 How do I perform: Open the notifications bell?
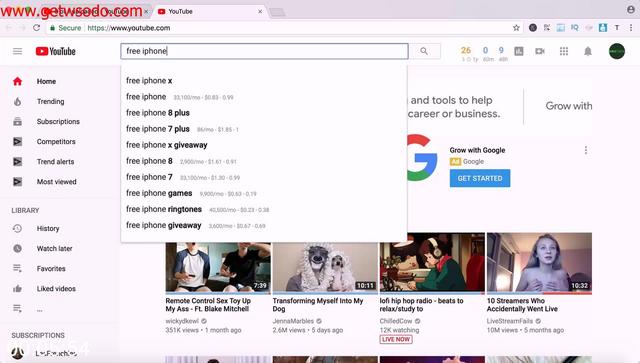pos(588,51)
